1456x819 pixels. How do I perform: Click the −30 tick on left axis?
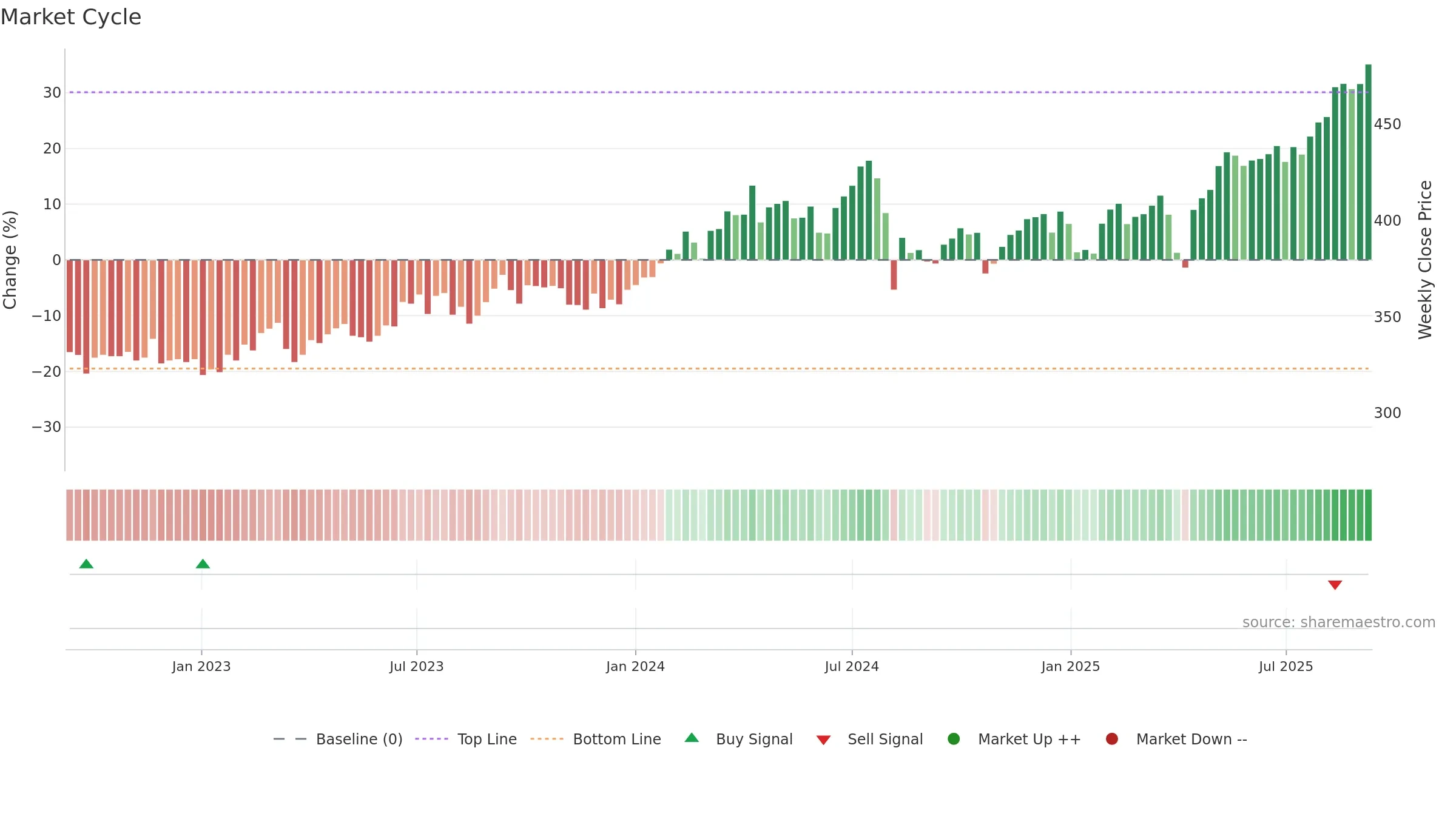47,427
